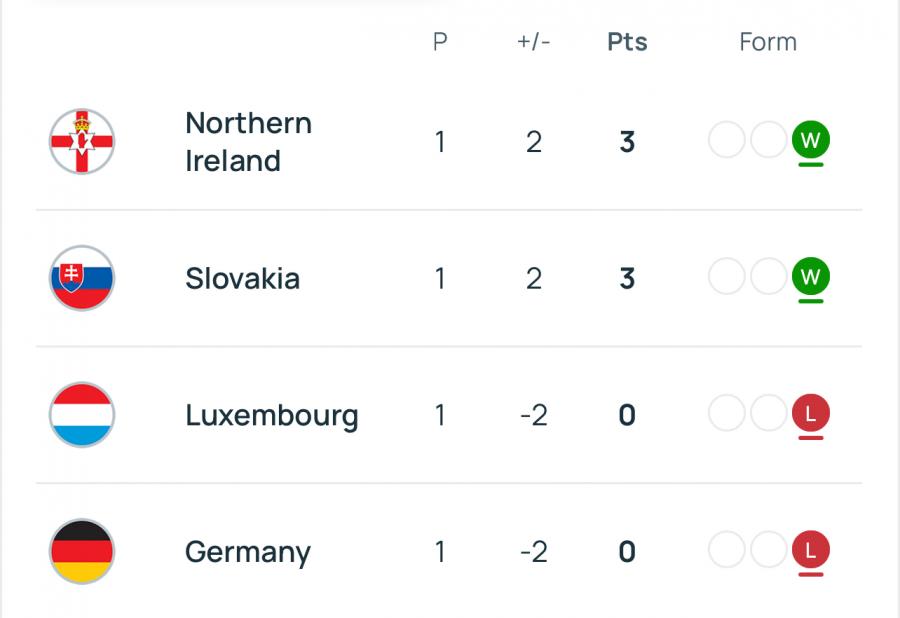900x618 pixels.
Task: Open the Luxembourg team link
Action: 271,416
